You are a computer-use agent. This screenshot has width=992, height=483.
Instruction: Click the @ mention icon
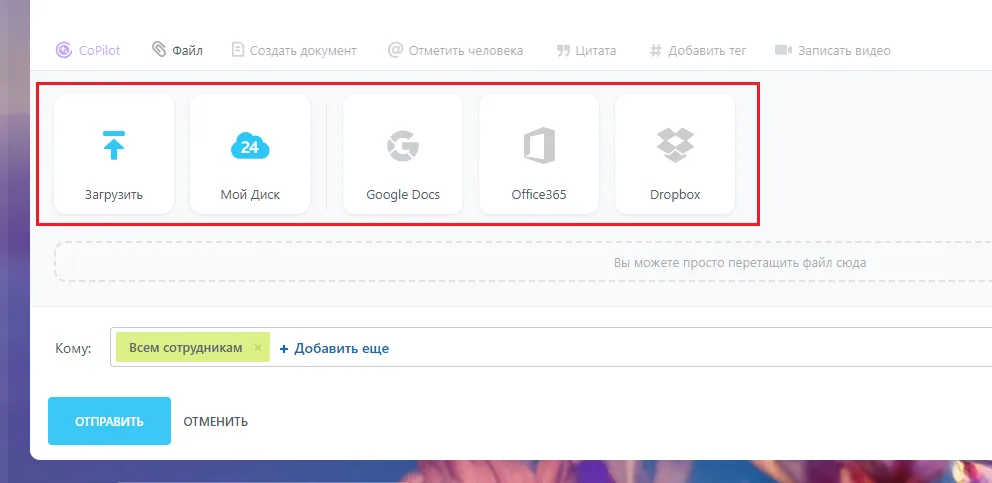tap(395, 50)
